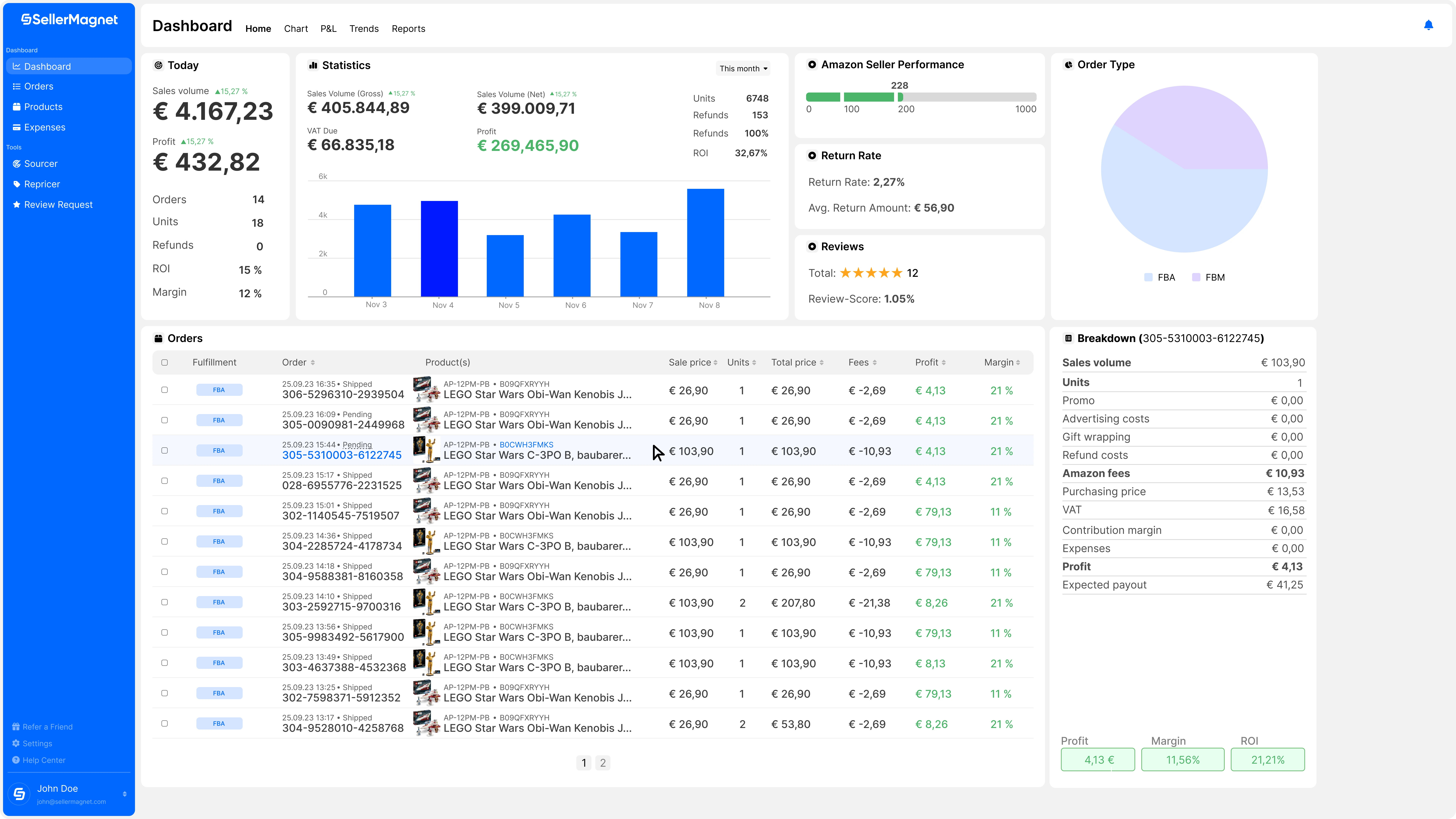Image resolution: width=1456 pixels, height=819 pixels.
Task: Click the Nov 4 bar in chart
Action: point(439,249)
